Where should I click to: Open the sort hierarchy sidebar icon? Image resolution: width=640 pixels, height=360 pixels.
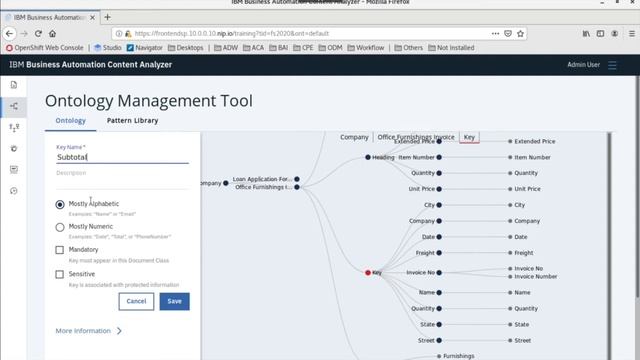coord(14,128)
